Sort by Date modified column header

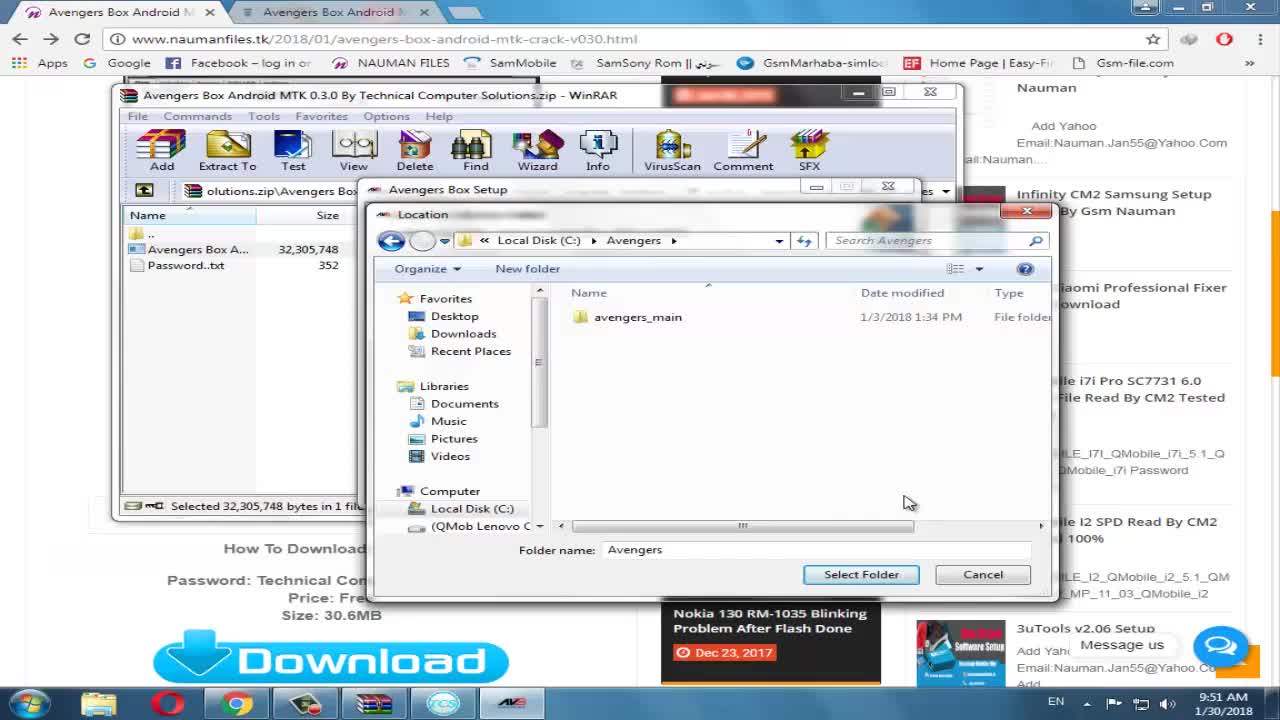coord(902,293)
